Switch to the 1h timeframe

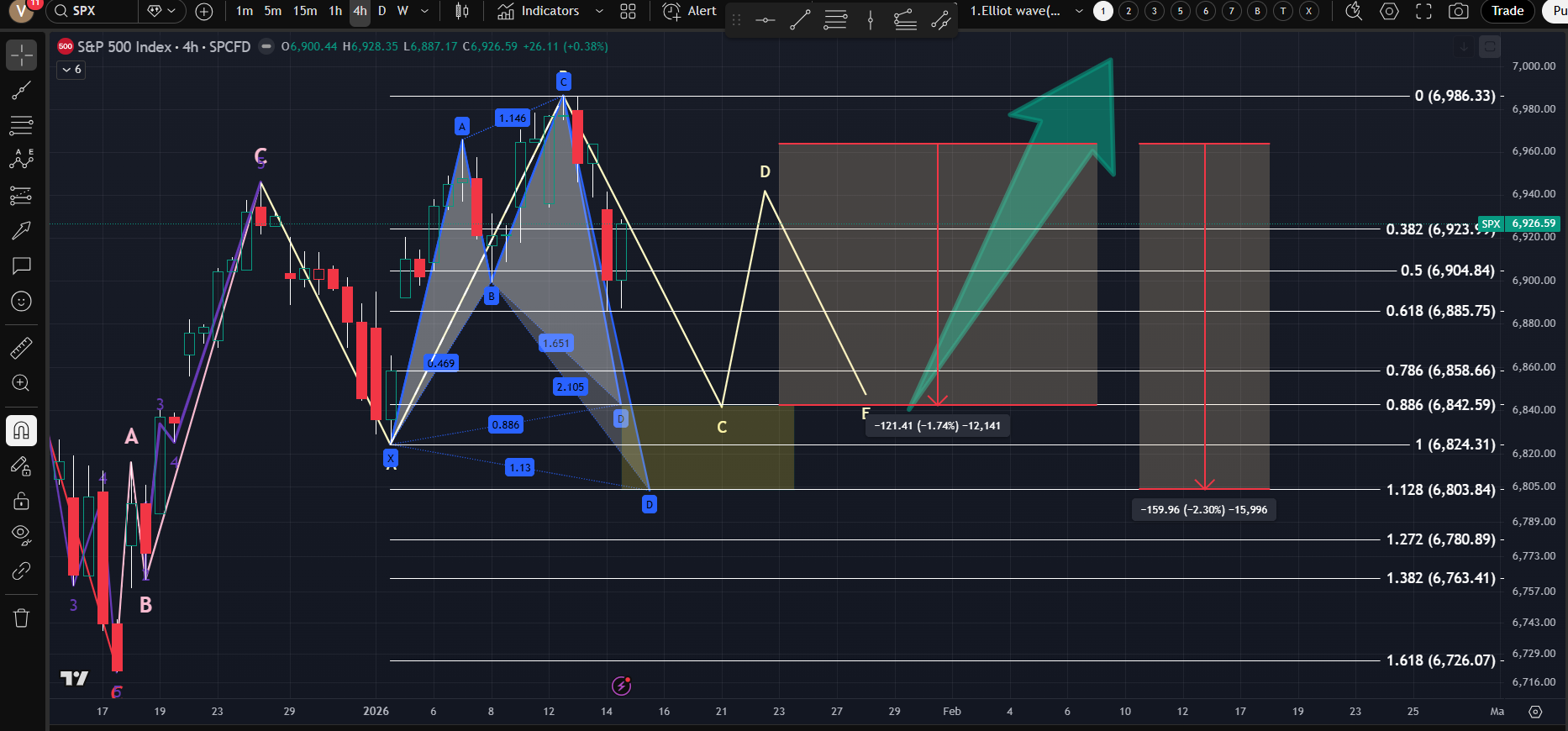(335, 11)
